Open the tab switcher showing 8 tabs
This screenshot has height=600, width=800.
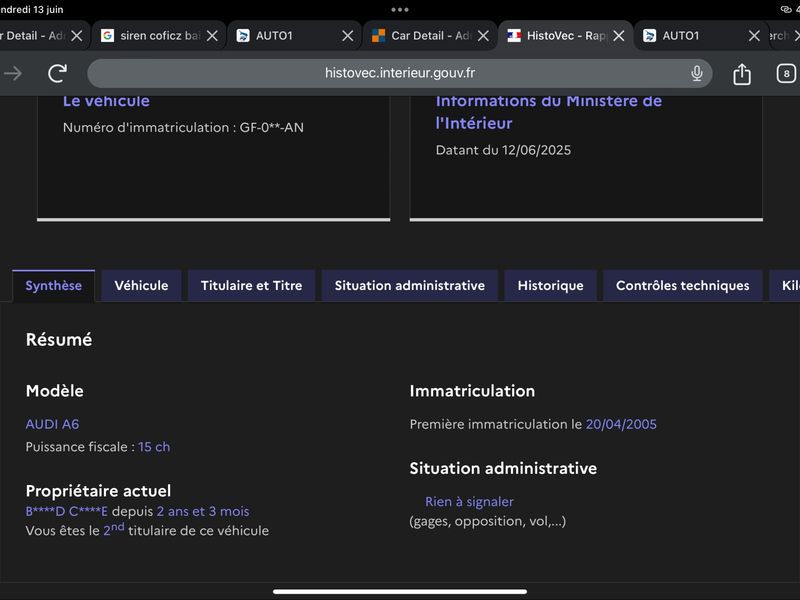click(786, 73)
